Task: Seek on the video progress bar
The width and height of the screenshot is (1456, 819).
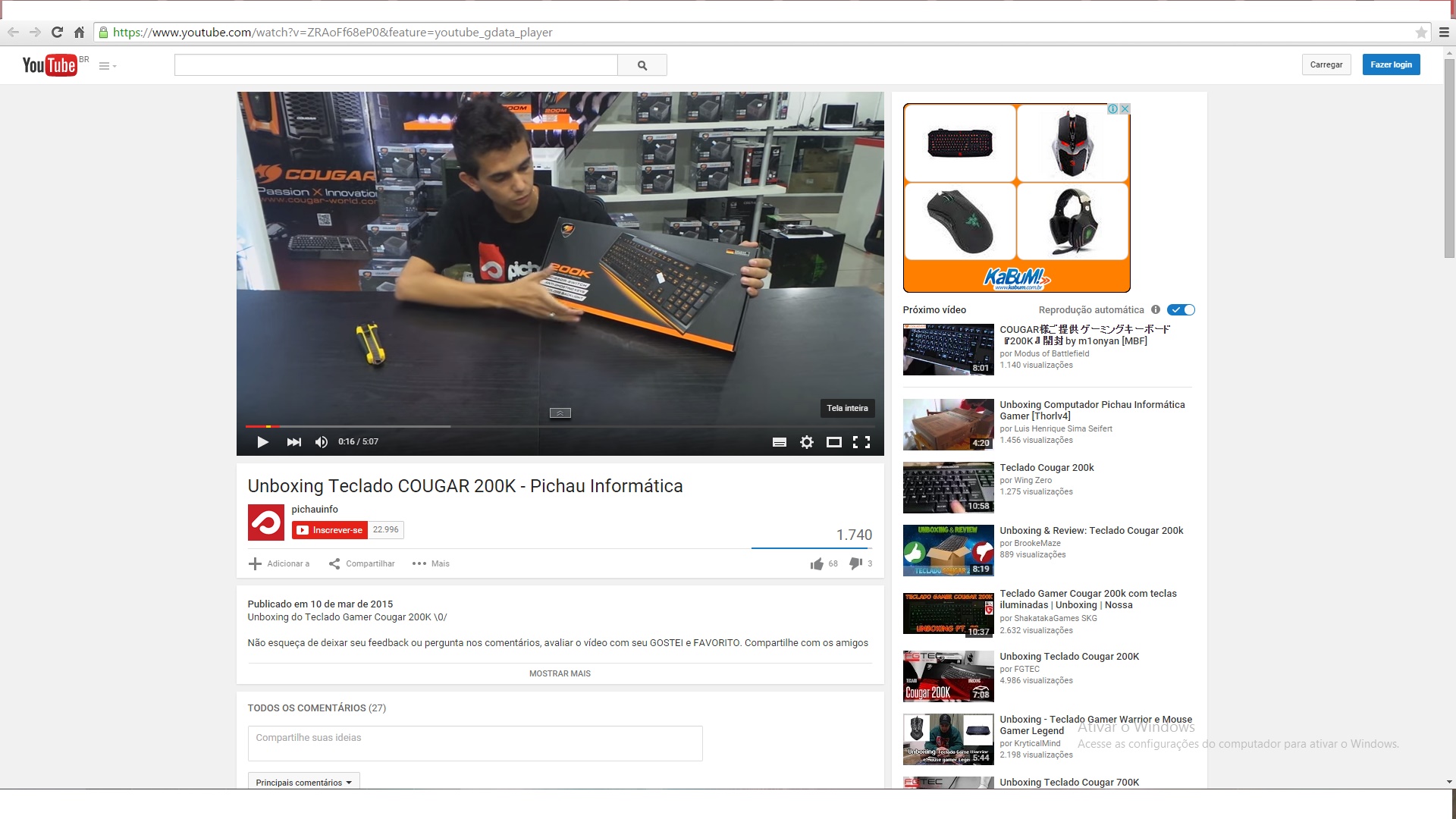Action: [x=560, y=426]
